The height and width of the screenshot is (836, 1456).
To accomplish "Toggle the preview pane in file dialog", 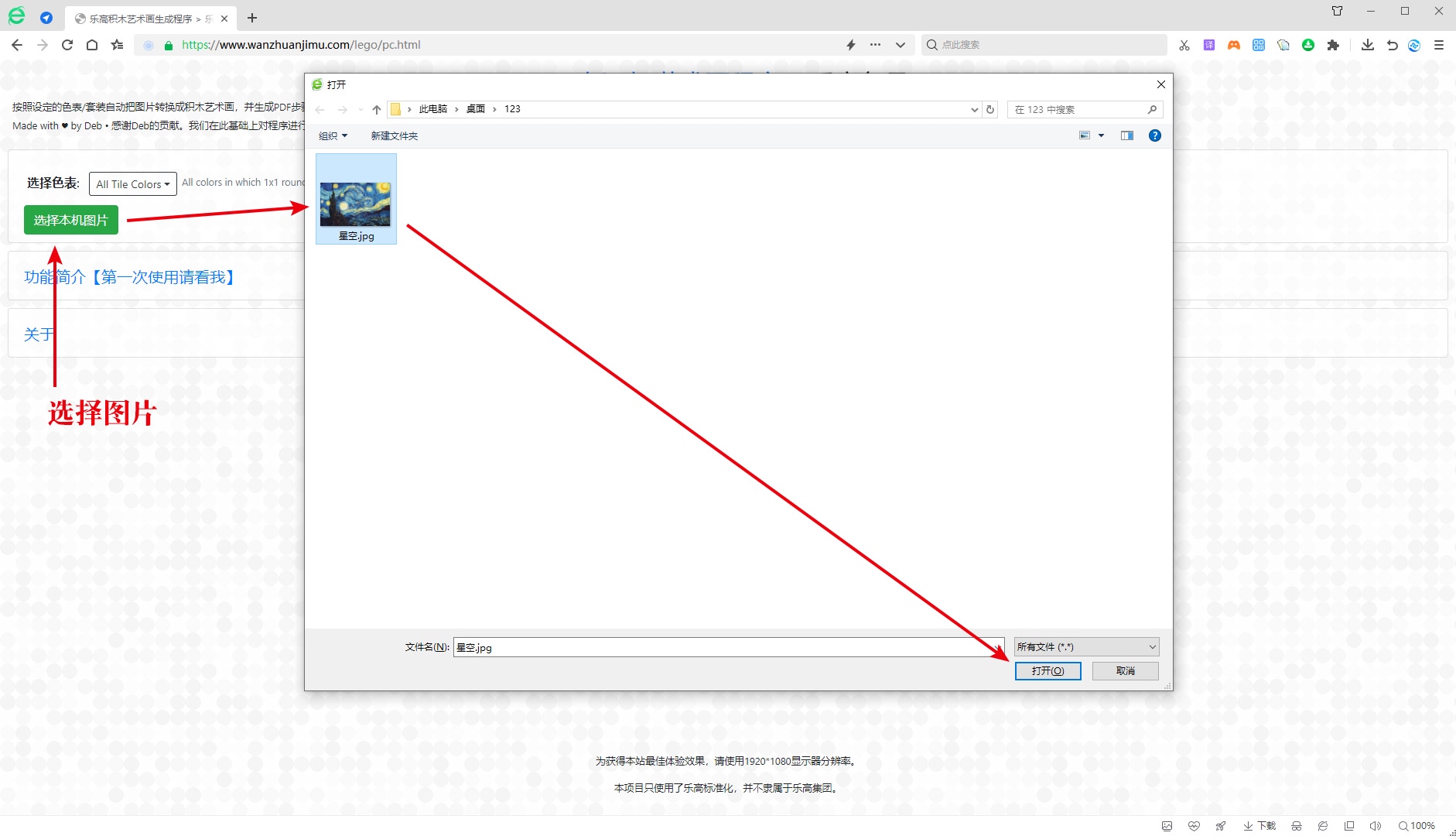I will [1126, 135].
